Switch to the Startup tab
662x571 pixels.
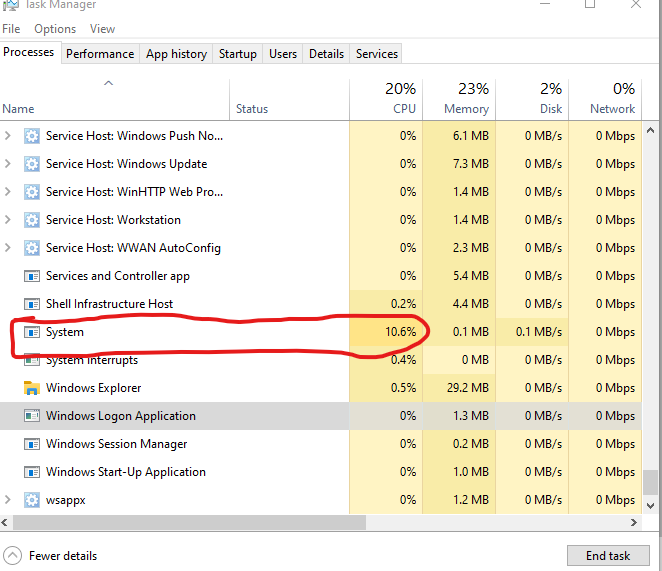[x=238, y=54]
